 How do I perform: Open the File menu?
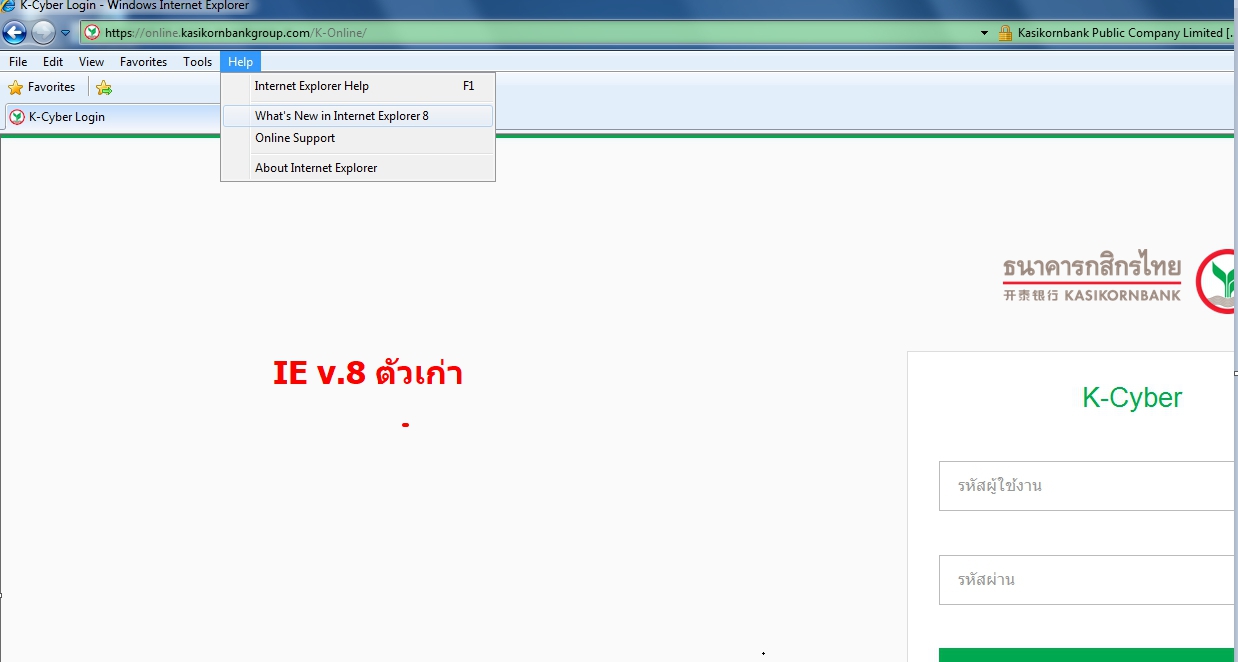[x=18, y=62]
